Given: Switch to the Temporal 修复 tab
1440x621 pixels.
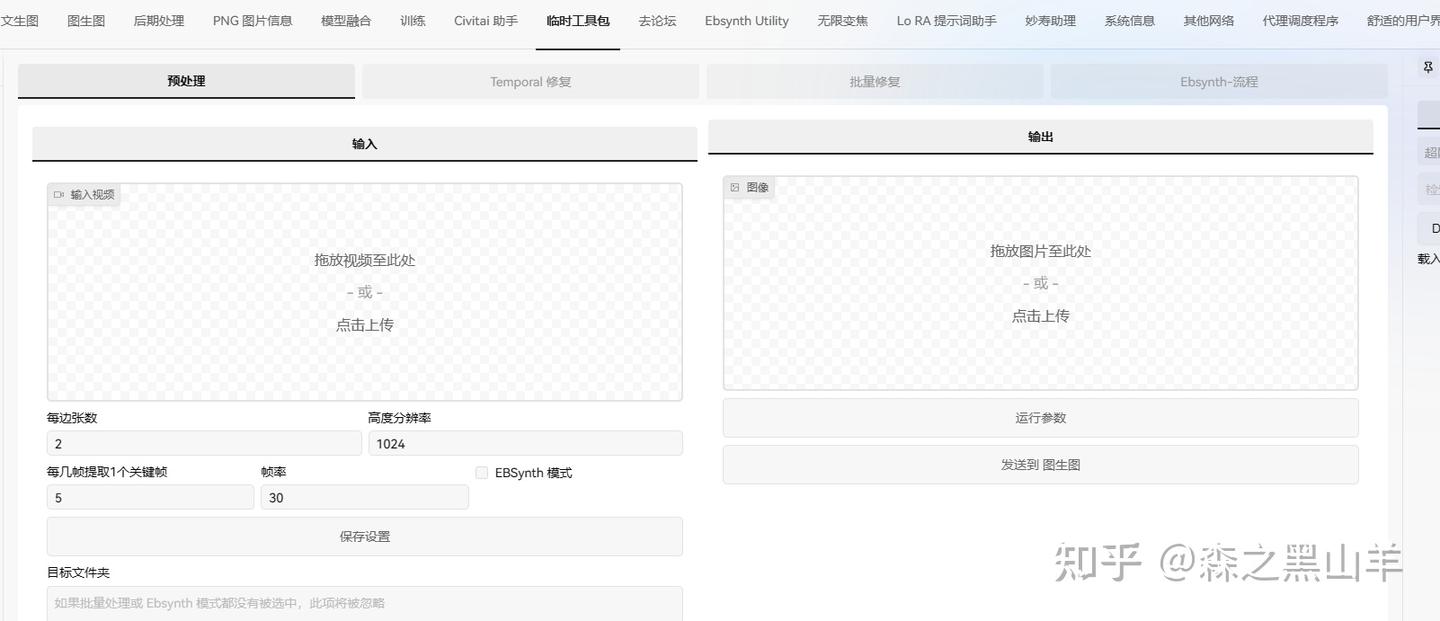Looking at the screenshot, I should [x=530, y=81].
